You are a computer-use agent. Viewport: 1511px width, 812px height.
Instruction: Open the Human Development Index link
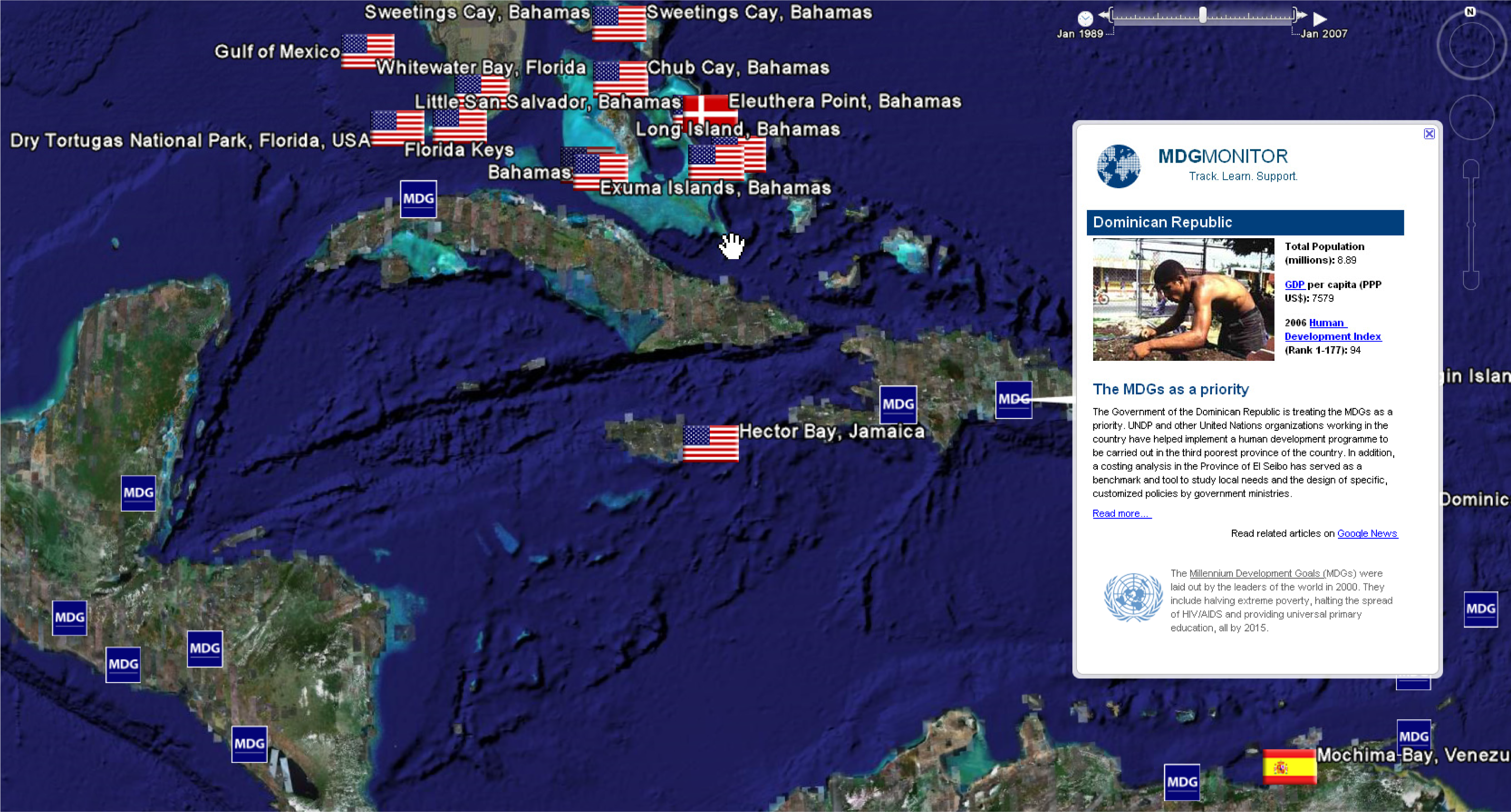tap(1332, 336)
